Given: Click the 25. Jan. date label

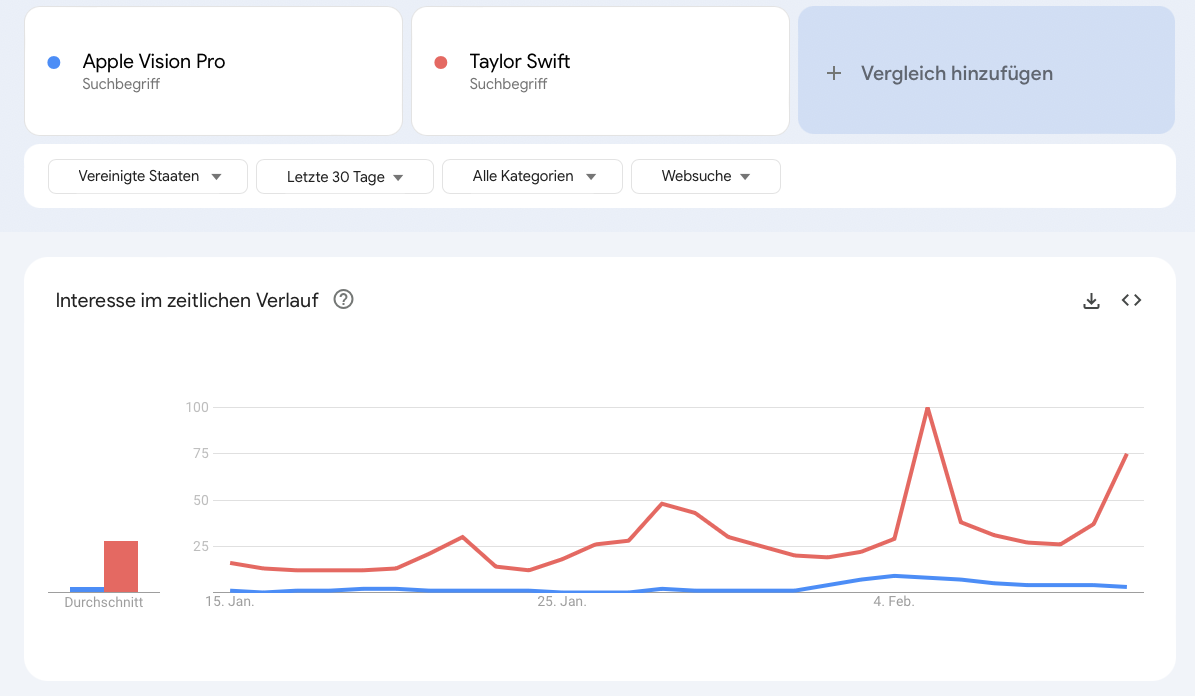Looking at the screenshot, I should tap(562, 602).
